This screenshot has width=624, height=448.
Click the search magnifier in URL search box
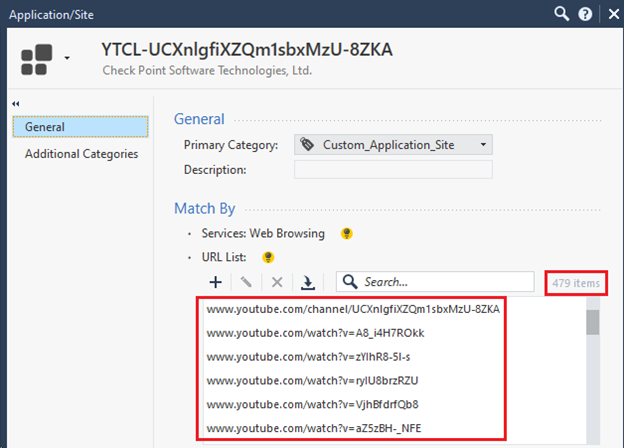(350, 281)
